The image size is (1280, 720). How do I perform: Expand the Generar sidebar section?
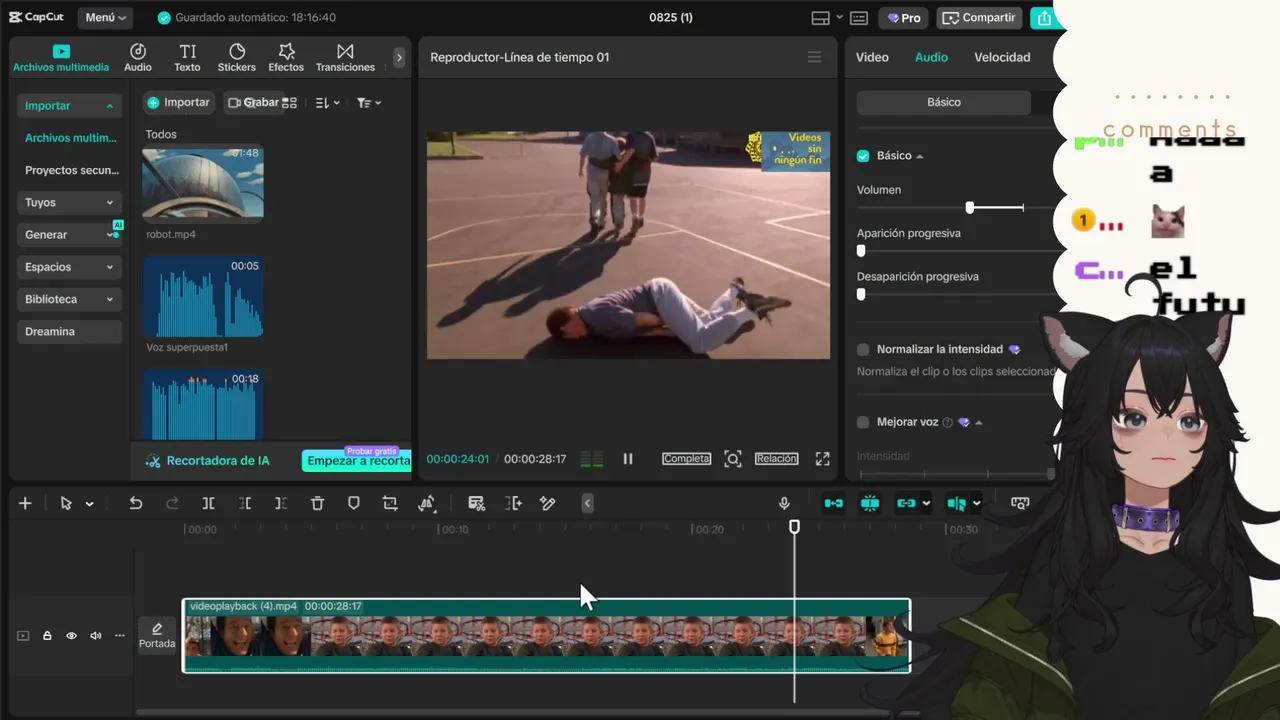[x=69, y=234]
